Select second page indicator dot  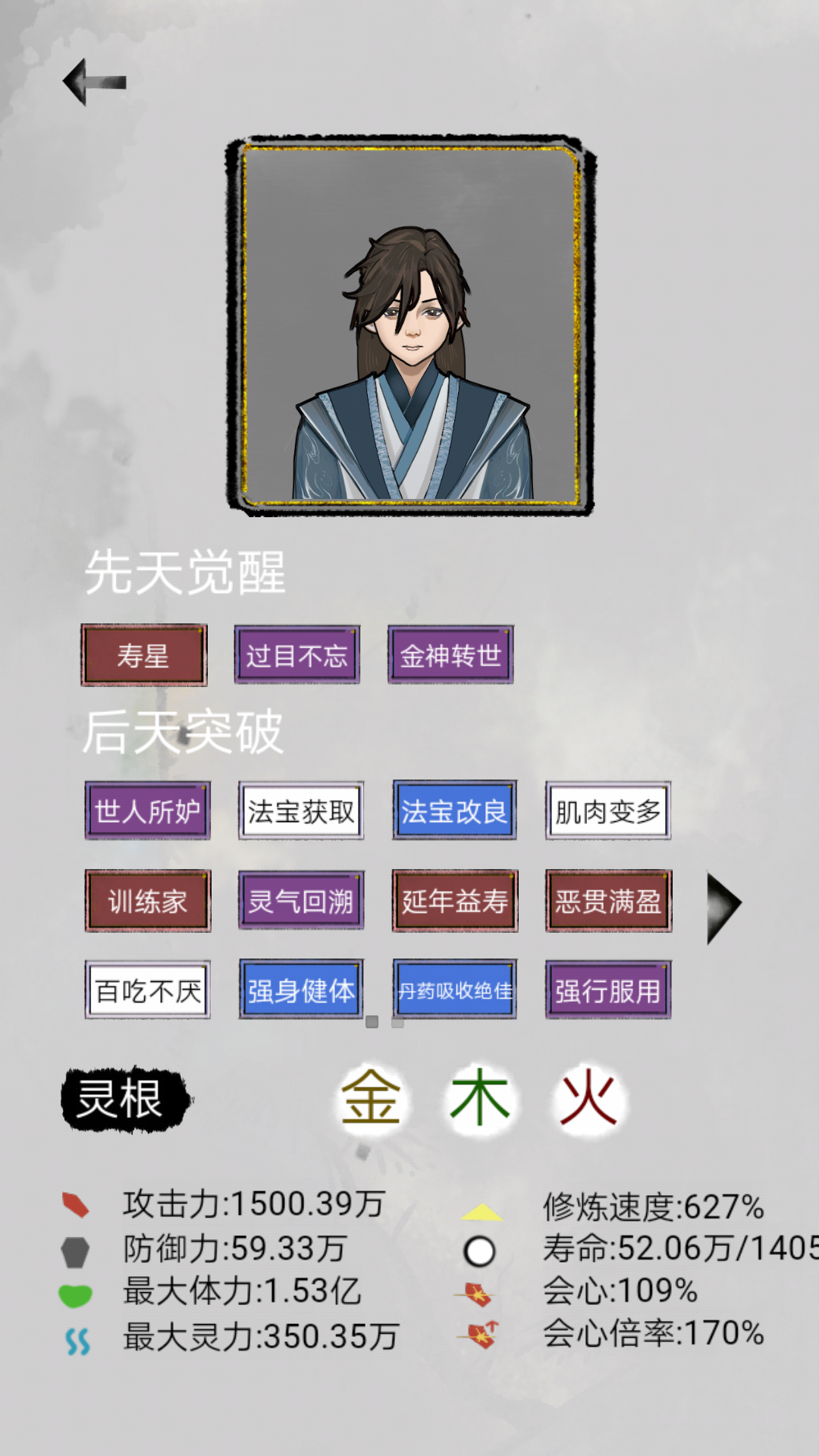tap(397, 1021)
